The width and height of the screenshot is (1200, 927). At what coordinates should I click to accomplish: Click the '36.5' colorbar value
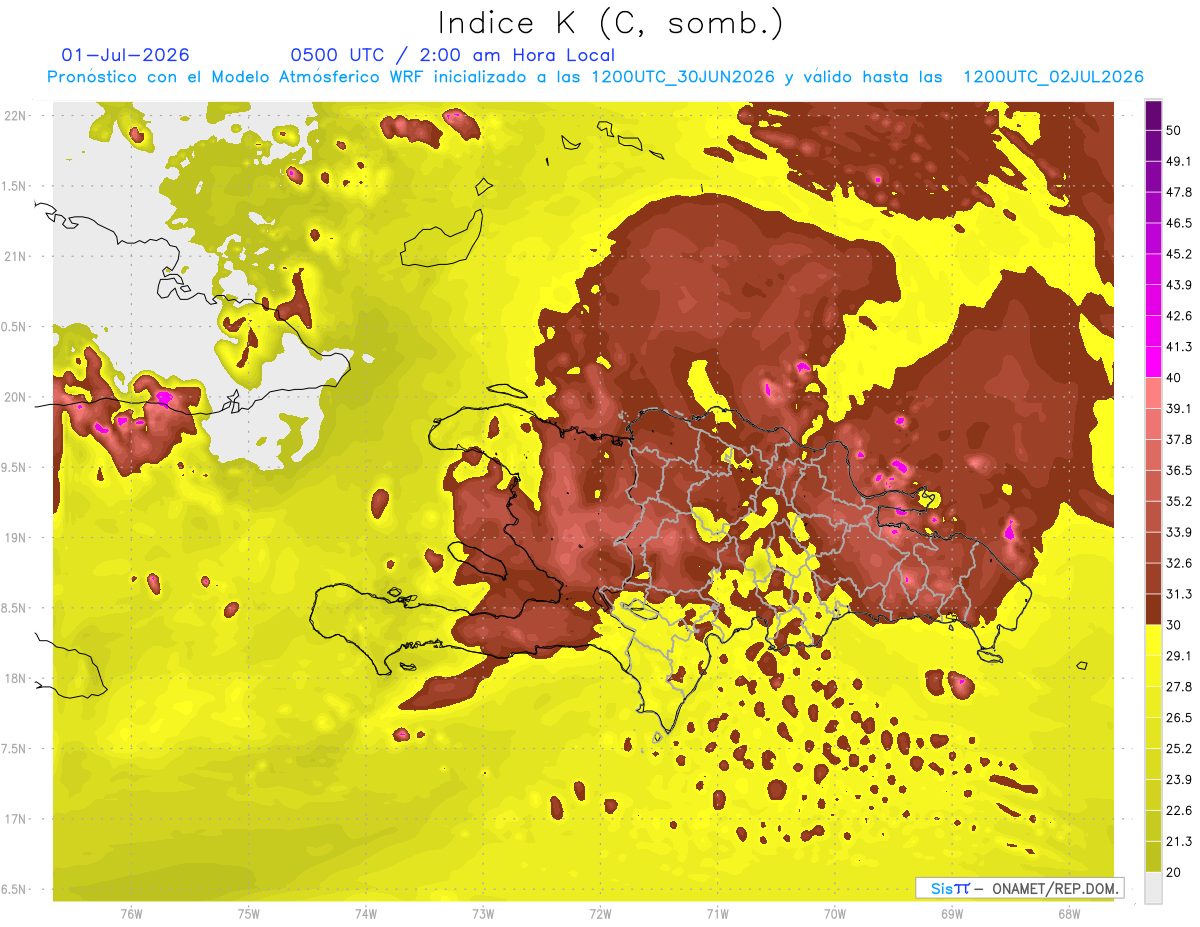click(x=1178, y=470)
